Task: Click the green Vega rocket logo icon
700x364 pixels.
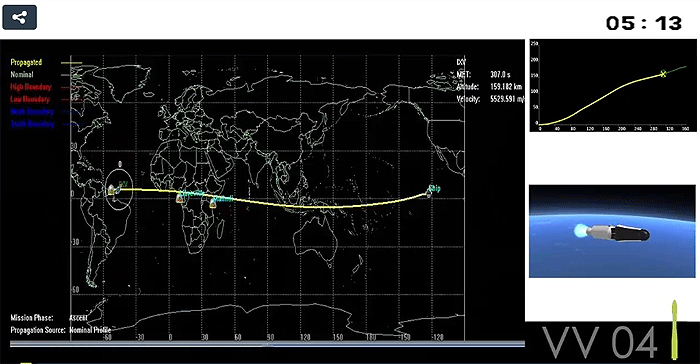Action: 675,330
